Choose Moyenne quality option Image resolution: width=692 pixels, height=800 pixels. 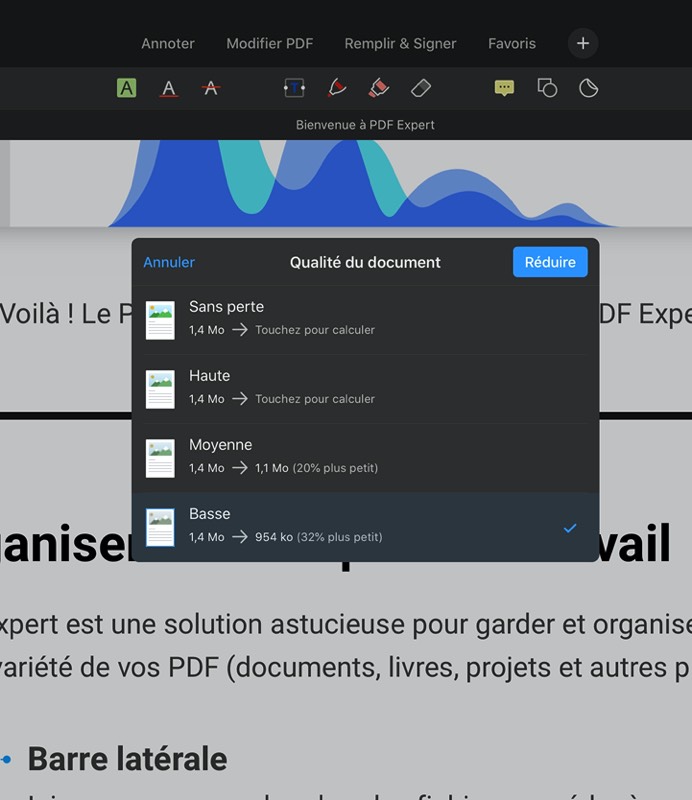pyautogui.click(x=365, y=456)
